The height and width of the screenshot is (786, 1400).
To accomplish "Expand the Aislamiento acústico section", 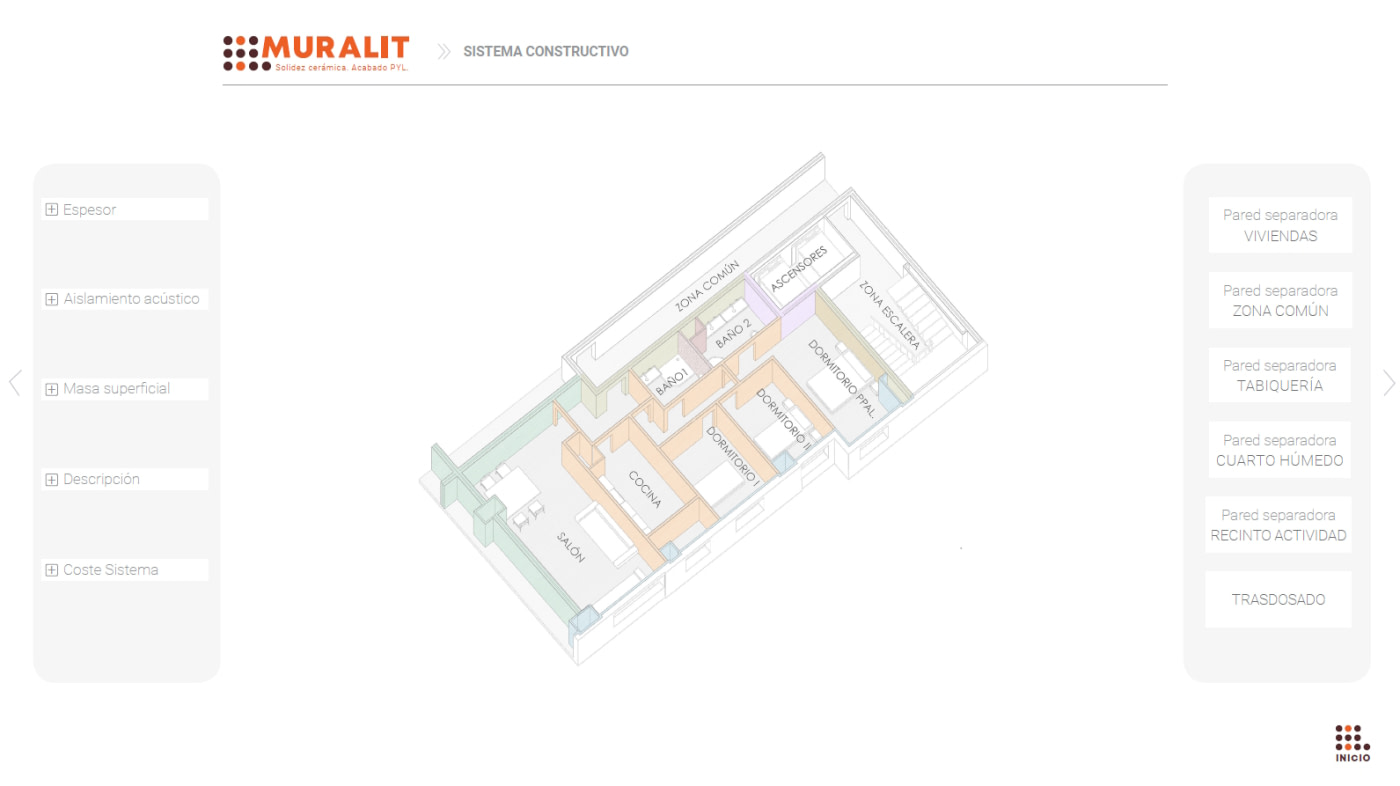I will tap(131, 299).
